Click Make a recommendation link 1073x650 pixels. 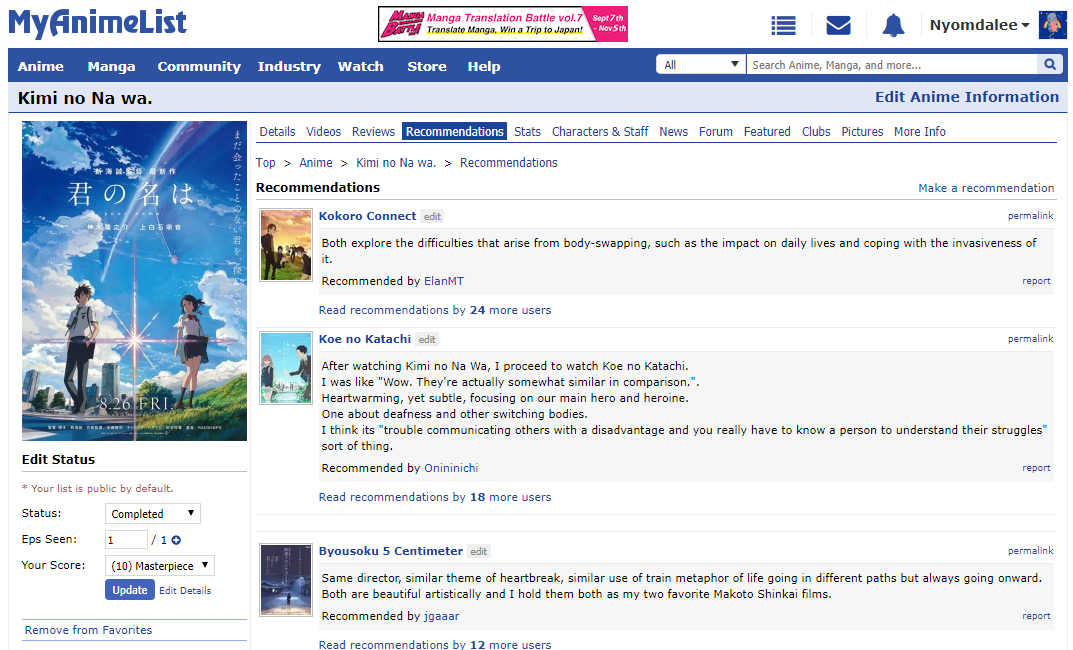point(986,188)
